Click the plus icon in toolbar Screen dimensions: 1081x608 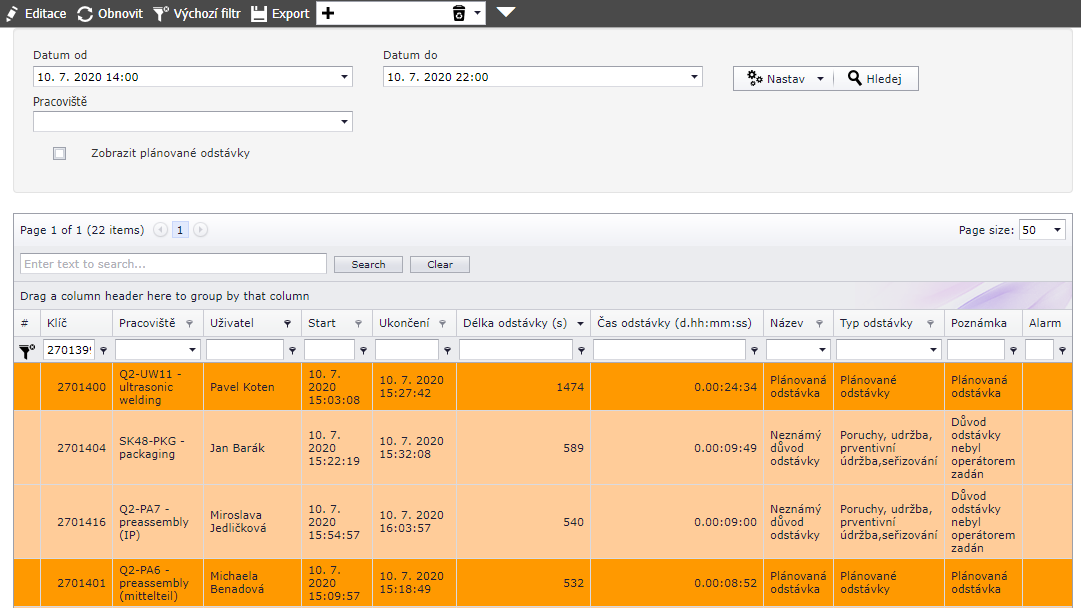[329, 14]
